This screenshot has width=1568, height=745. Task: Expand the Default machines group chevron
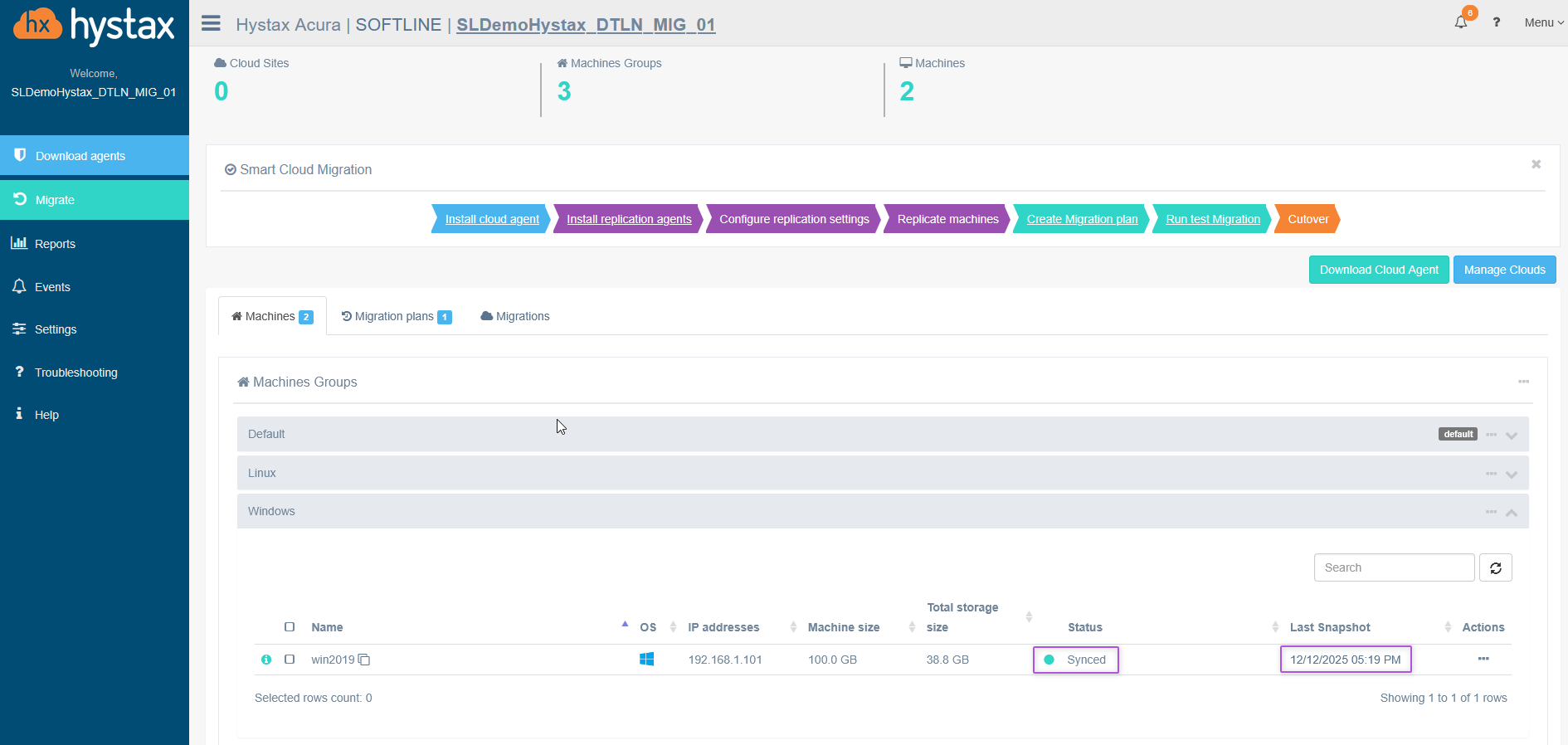[1512, 436]
